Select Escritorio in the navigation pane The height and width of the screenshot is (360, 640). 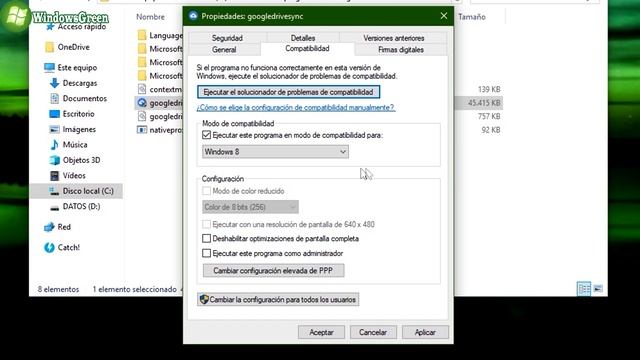(x=78, y=114)
